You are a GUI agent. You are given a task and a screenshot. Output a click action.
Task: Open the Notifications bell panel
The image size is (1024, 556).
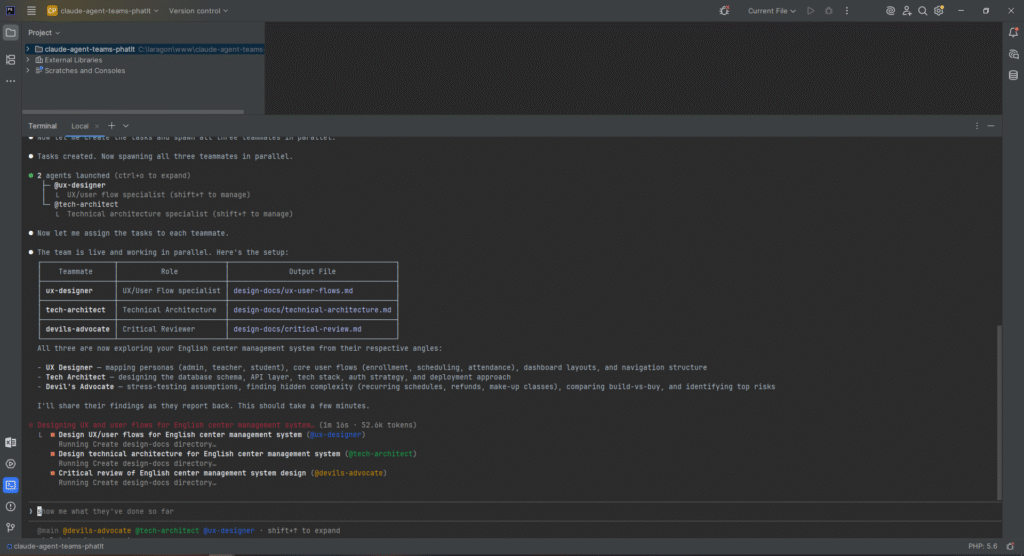(x=1012, y=33)
